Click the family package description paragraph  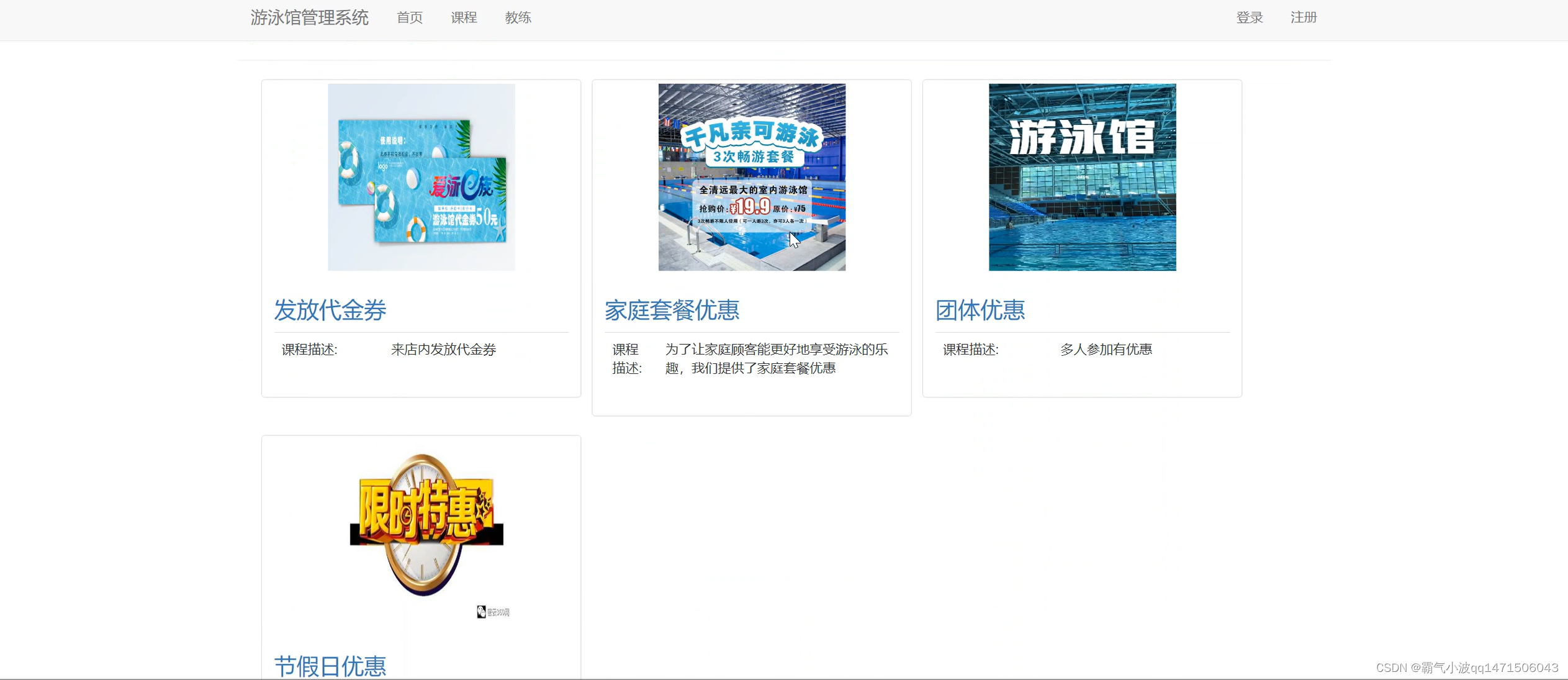point(776,359)
